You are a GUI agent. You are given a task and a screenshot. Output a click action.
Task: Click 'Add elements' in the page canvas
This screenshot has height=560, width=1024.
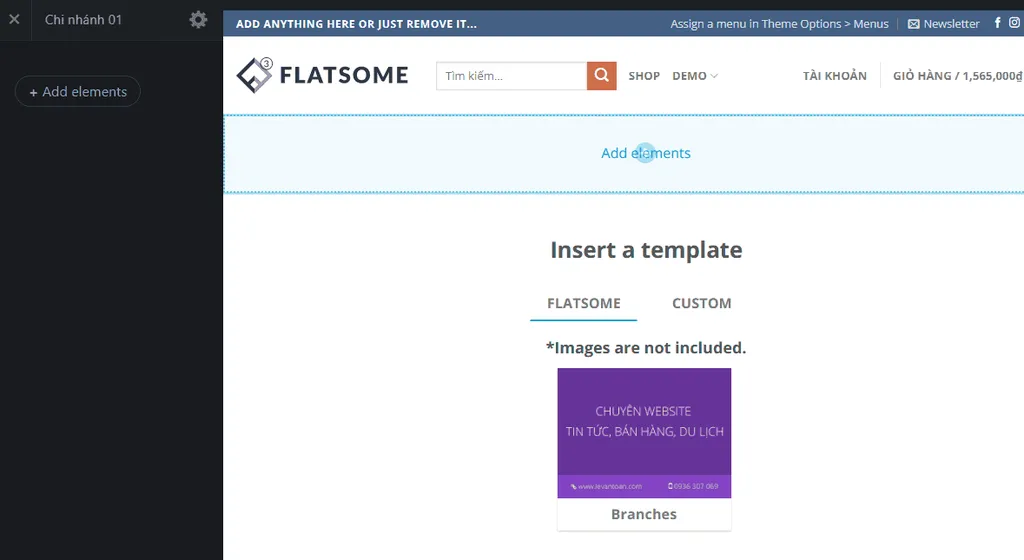coord(645,153)
